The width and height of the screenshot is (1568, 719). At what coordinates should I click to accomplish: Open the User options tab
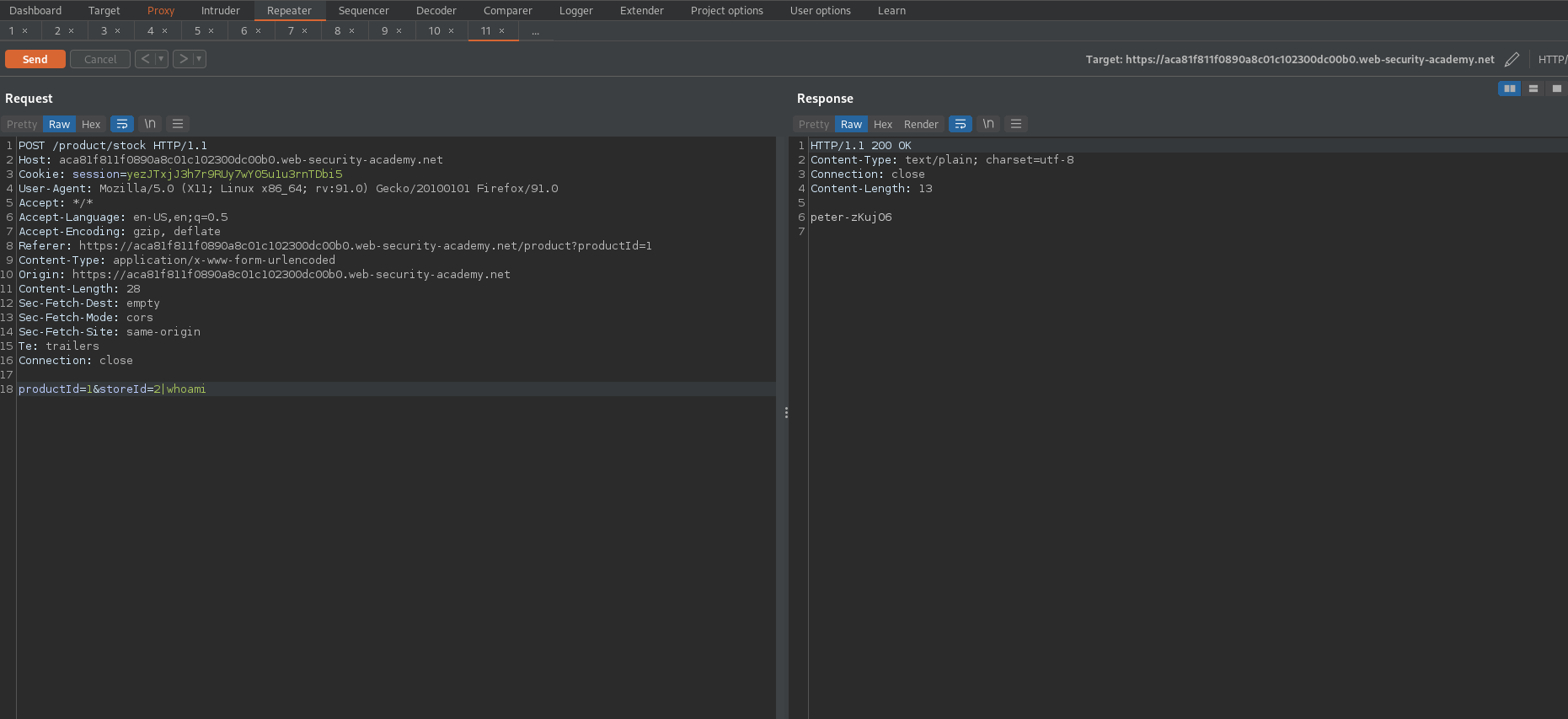tap(821, 10)
